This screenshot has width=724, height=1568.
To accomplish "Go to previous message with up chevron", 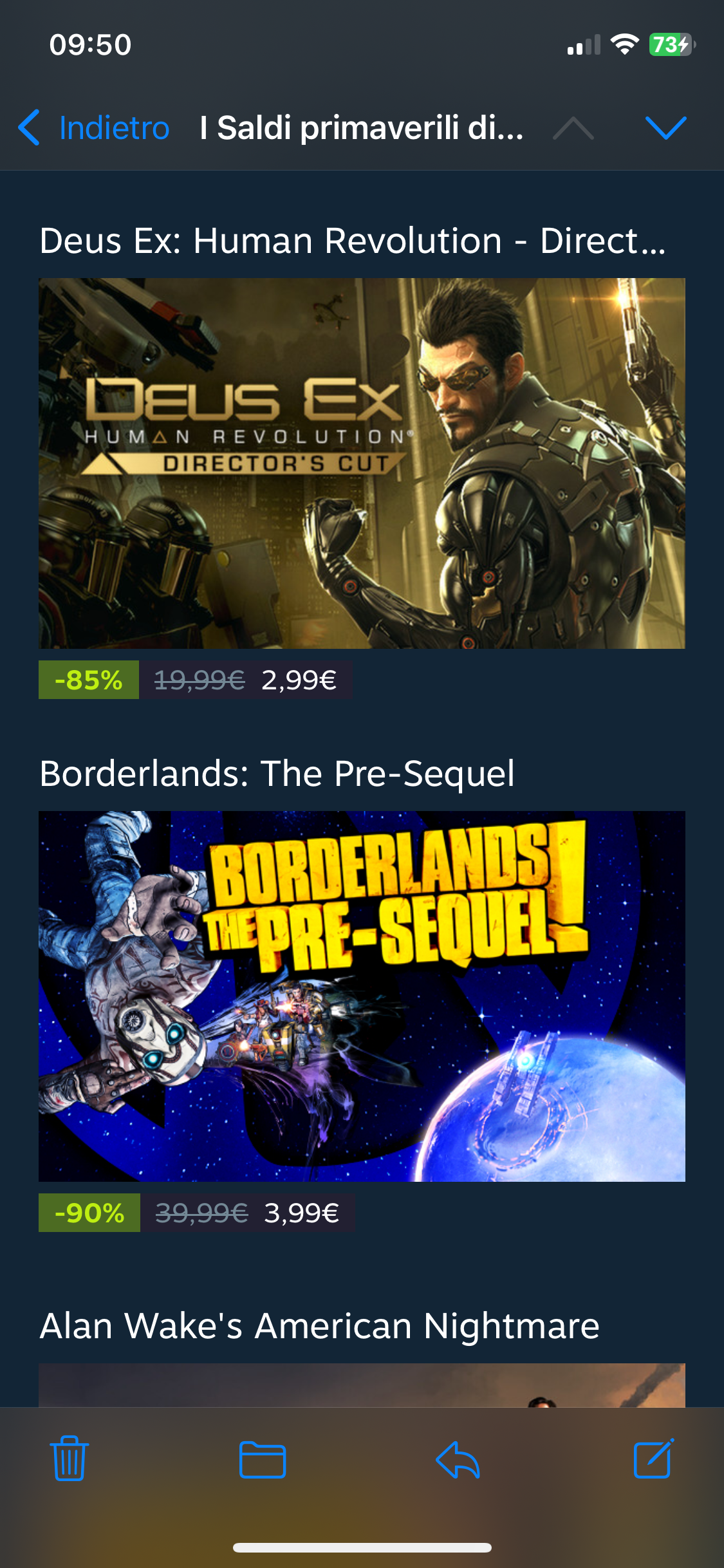I will [x=573, y=127].
